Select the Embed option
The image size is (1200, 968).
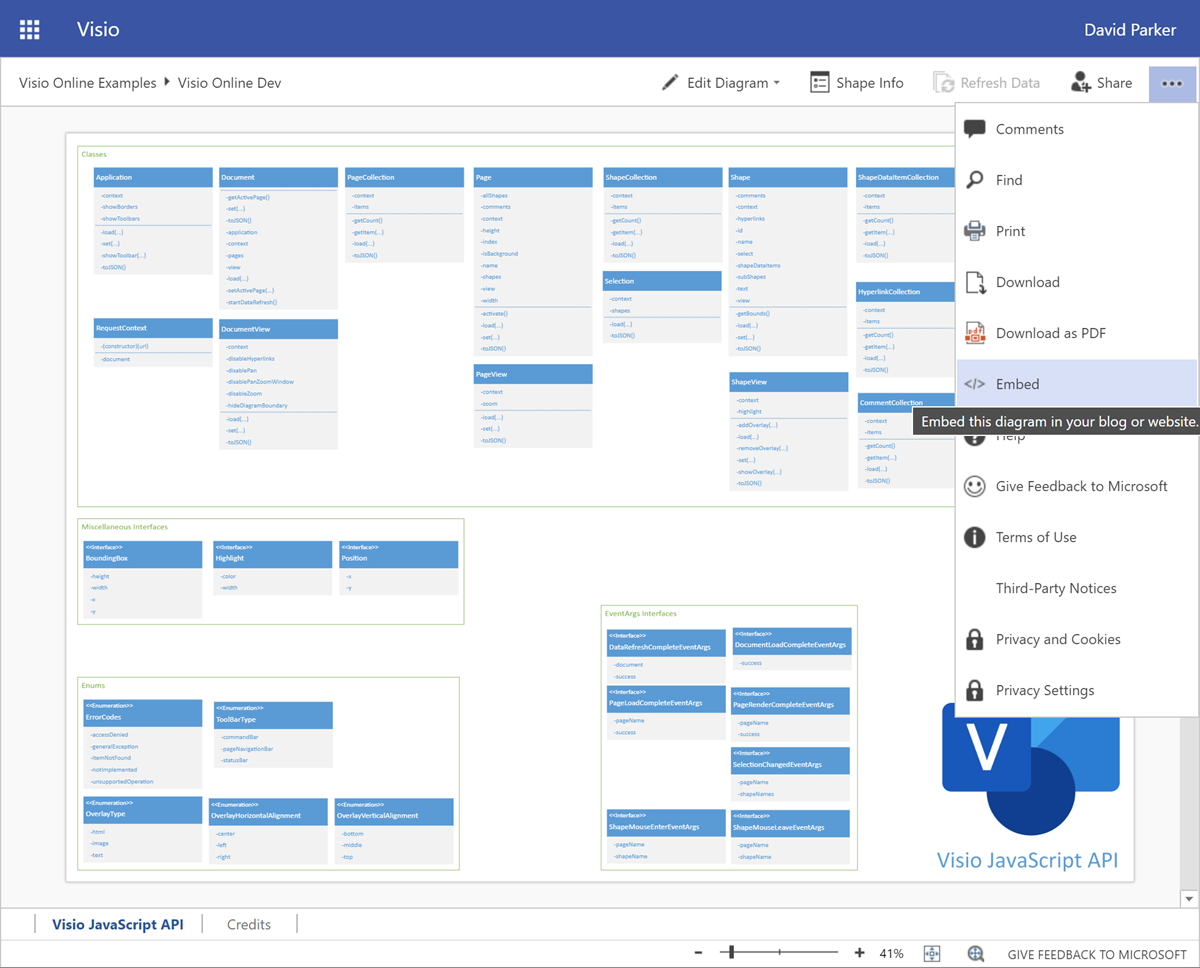tap(1018, 383)
